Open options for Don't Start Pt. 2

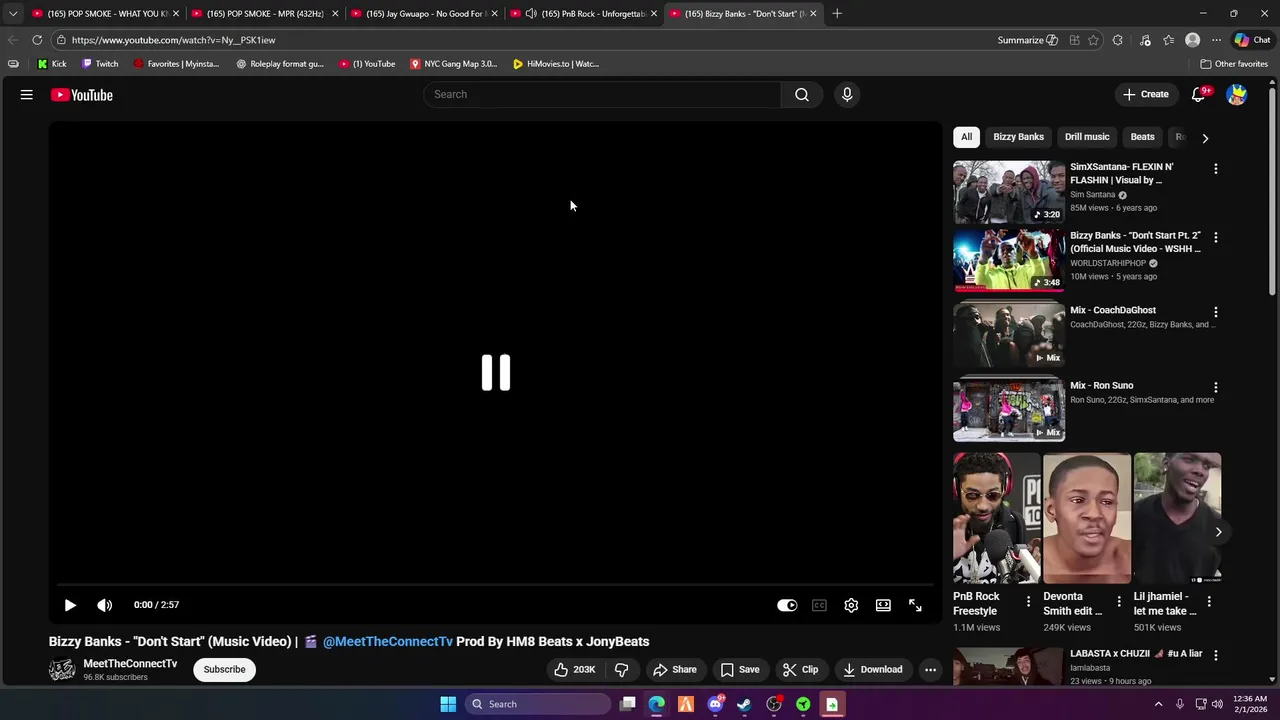1216,237
